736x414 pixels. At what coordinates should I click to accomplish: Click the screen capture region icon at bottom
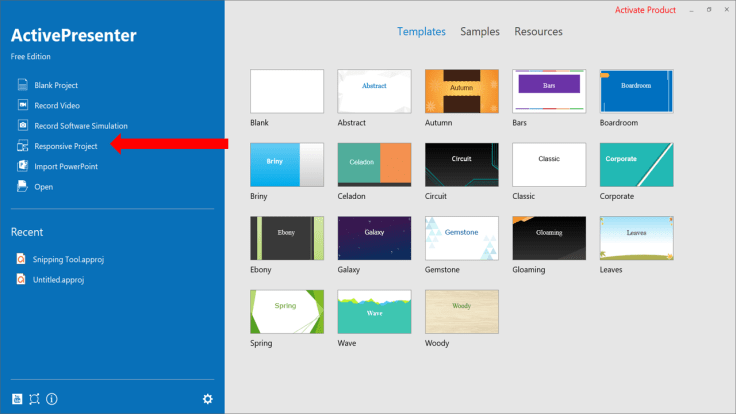(34, 399)
